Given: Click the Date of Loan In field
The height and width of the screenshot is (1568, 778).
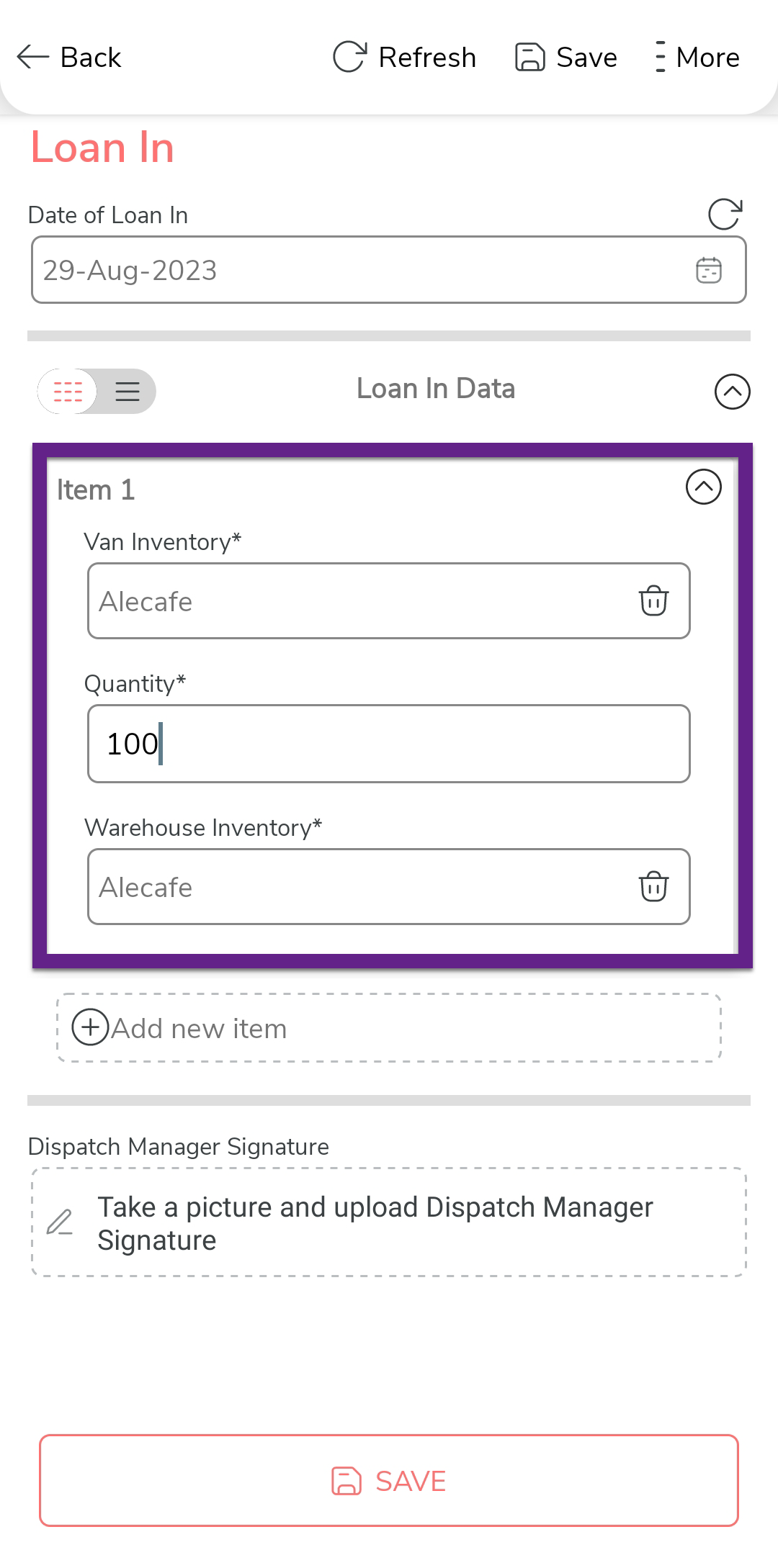Looking at the screenshot, I should (360, 270).
